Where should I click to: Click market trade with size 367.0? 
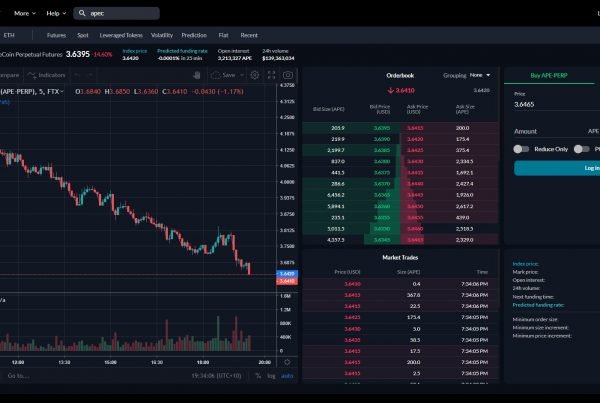click(x=400, y=295)
